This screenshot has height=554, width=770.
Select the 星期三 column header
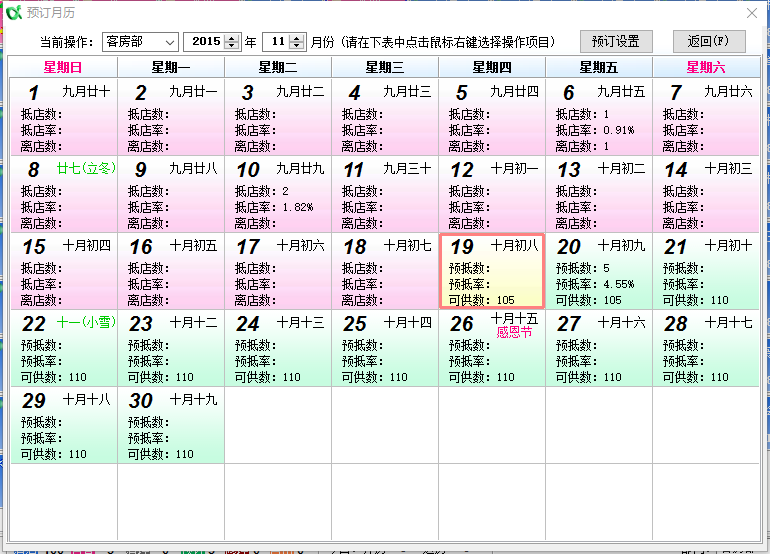coord(385,67)
